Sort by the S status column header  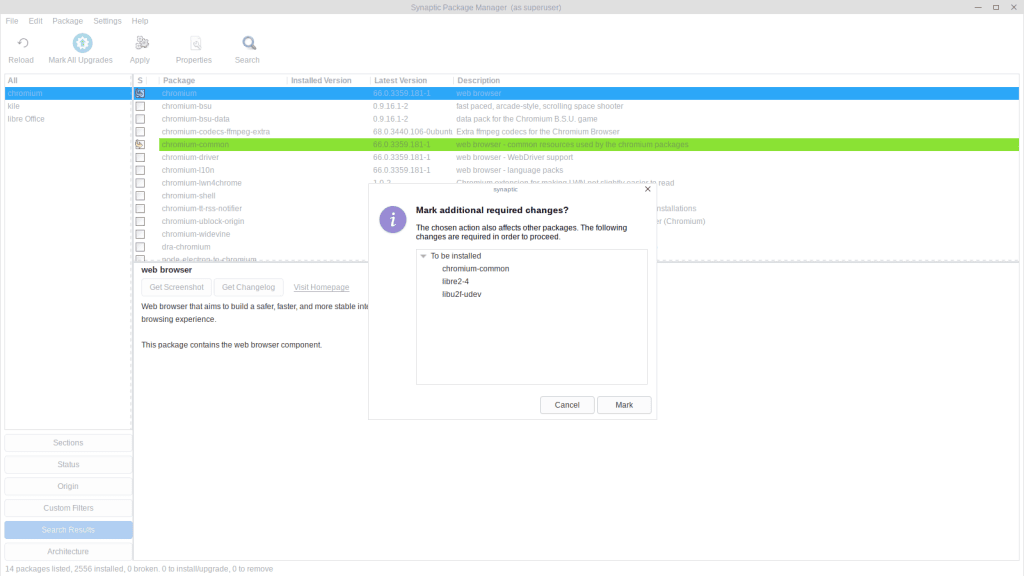140,80
